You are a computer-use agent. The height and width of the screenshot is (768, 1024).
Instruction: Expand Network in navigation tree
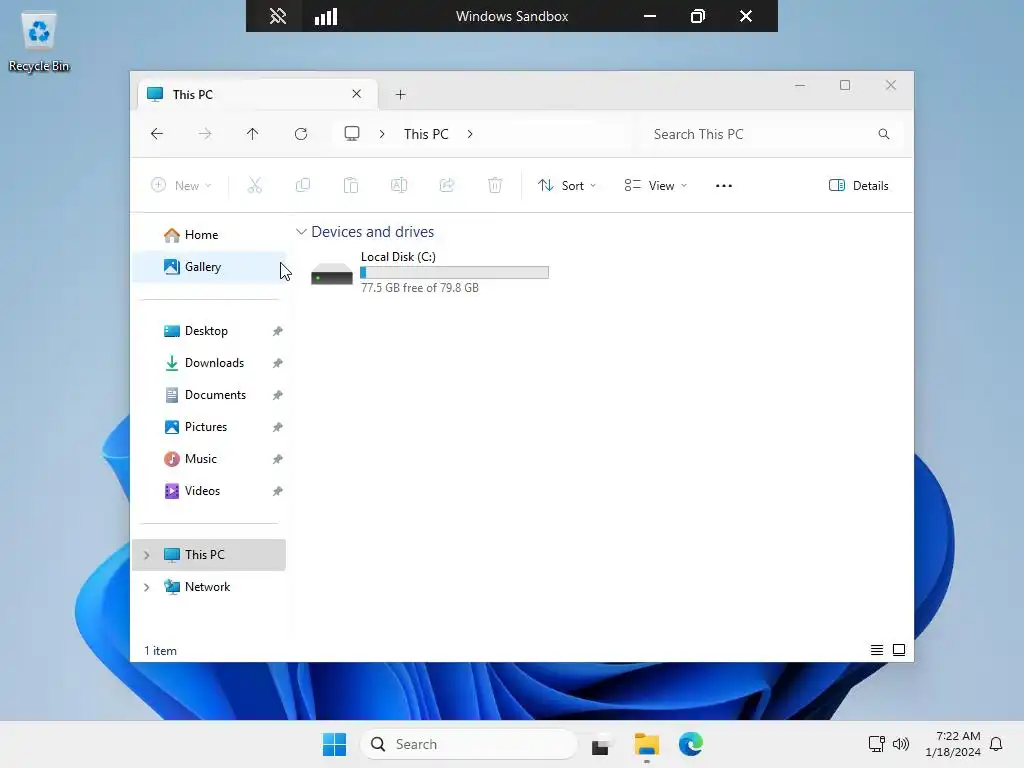(146, 587)
